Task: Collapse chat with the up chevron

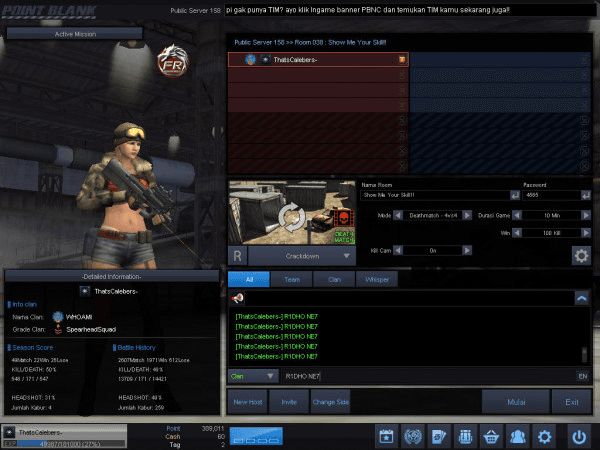Action: click(x=582, y=298)
